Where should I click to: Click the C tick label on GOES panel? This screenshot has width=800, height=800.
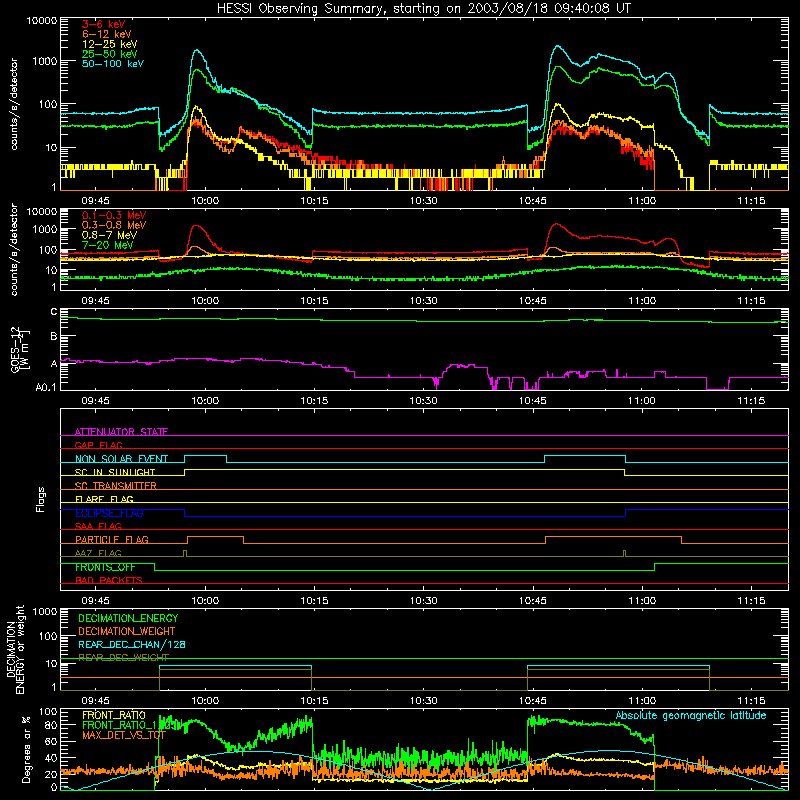(x=54, y=312)
